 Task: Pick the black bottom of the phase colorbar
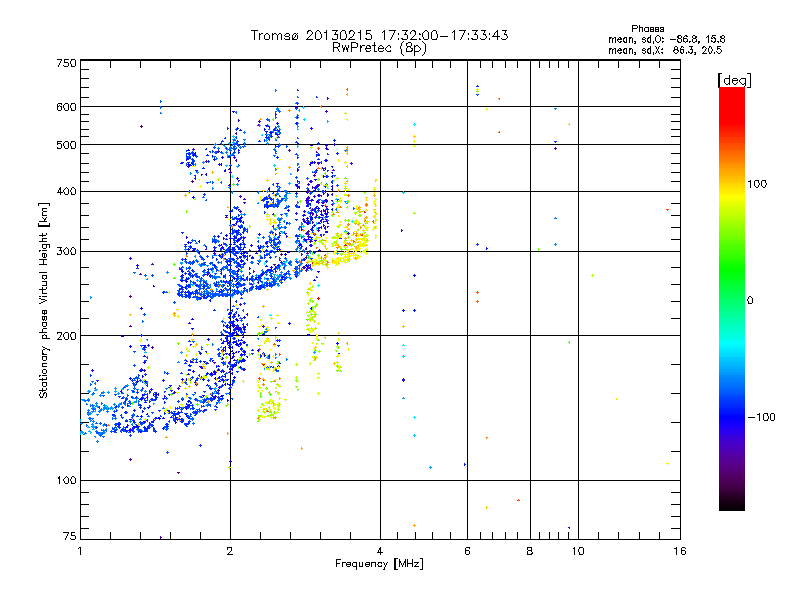[732, 504]
